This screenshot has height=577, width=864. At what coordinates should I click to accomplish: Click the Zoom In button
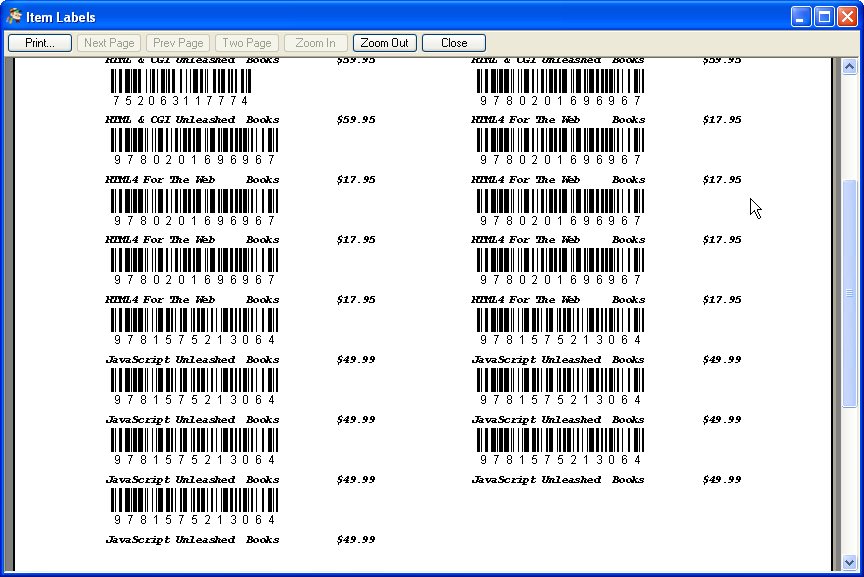pos(316,43)
